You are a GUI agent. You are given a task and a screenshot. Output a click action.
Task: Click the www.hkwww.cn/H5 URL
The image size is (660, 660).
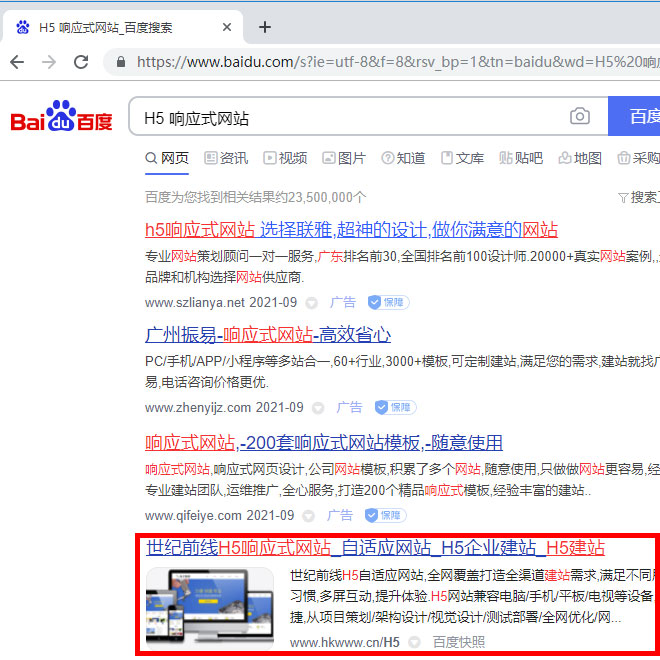344,642
